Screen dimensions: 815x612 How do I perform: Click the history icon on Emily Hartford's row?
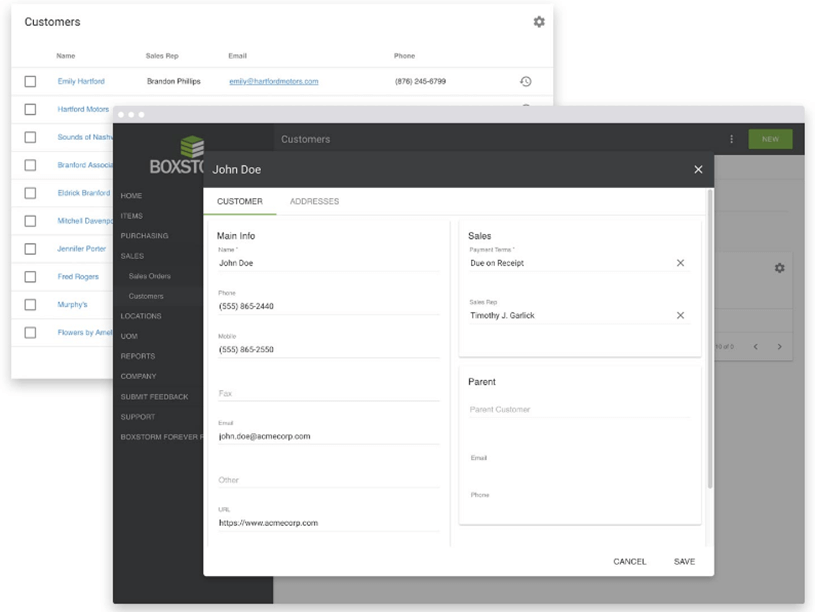[x=526, y=81]
